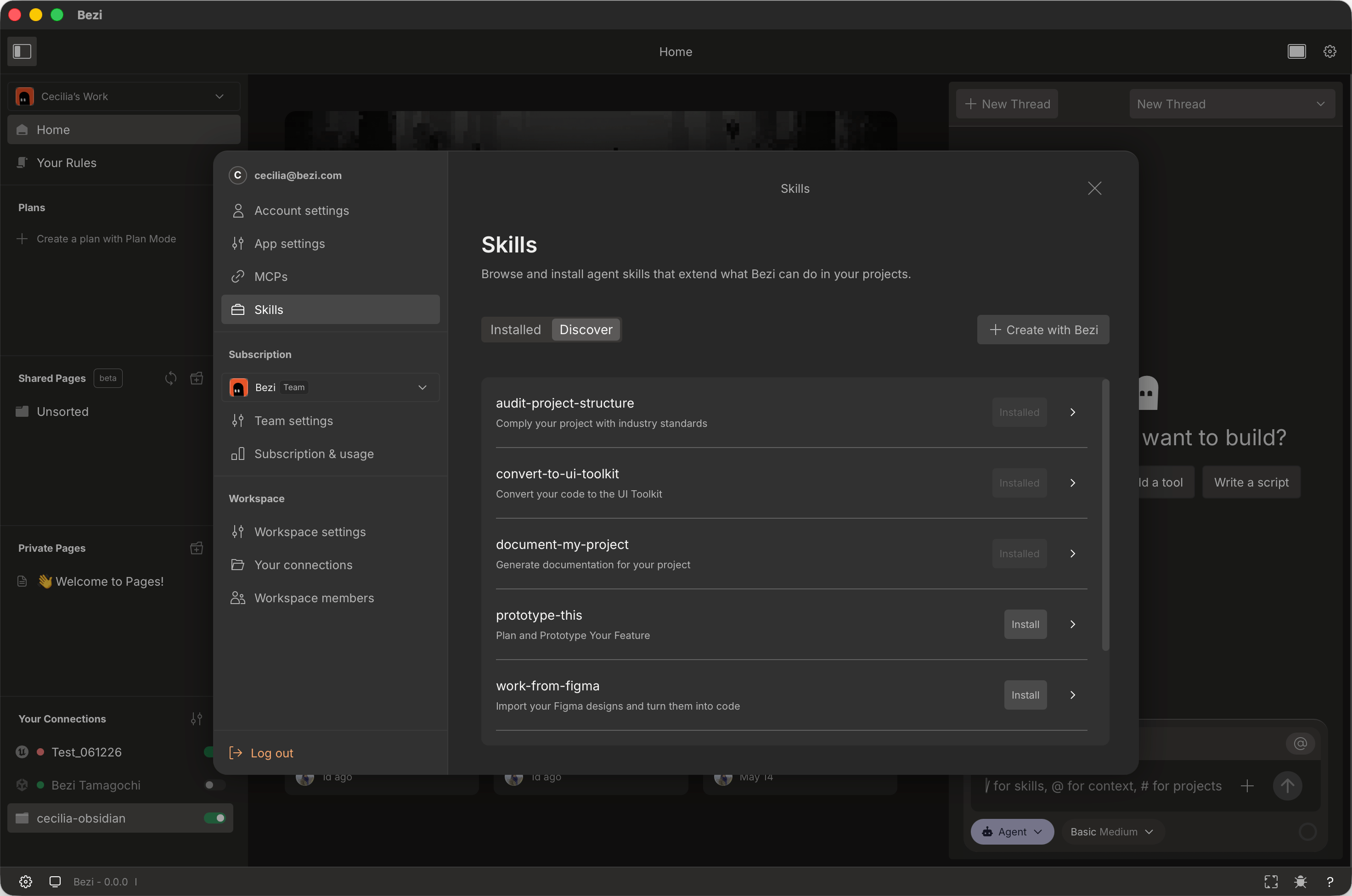The height and width of the screenshot is (896, 1352).
Task: Open Account settings
Action: coord(331,210)
